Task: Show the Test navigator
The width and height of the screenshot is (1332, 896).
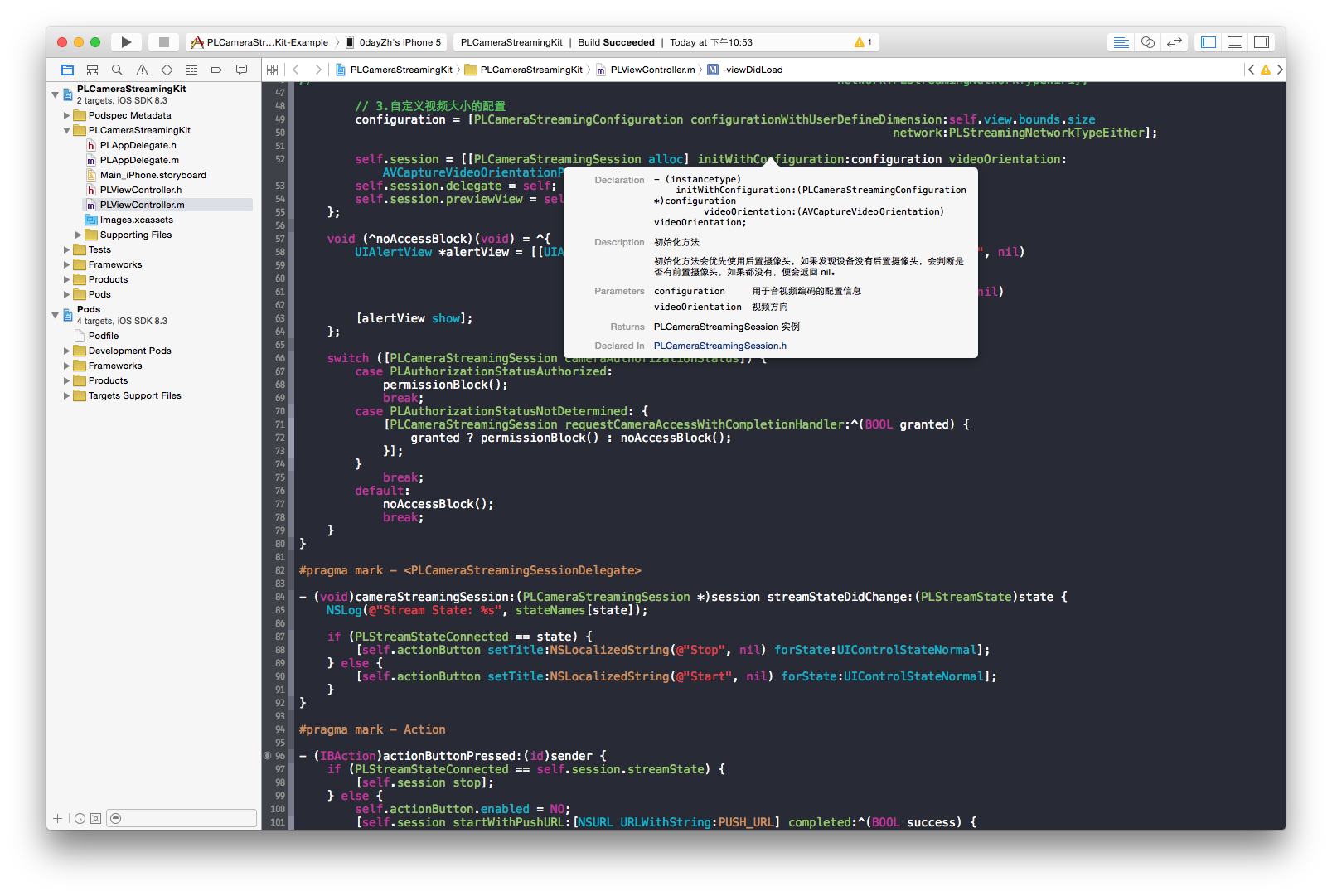Action: point(167,70)
